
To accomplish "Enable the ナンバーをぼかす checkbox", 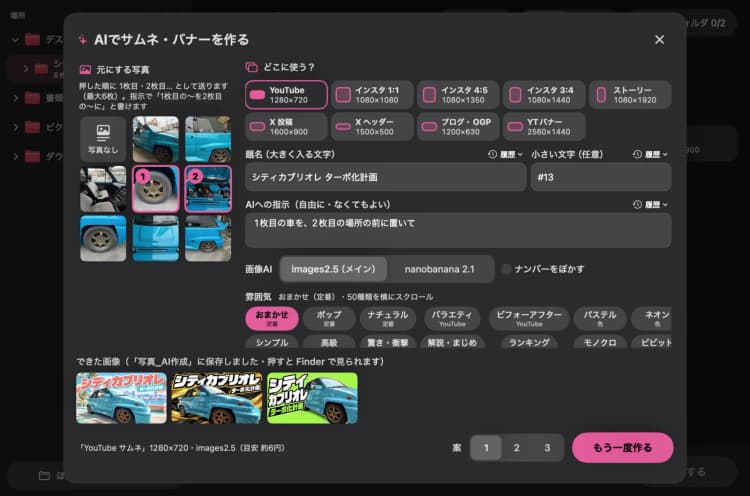I will point(506,269).
